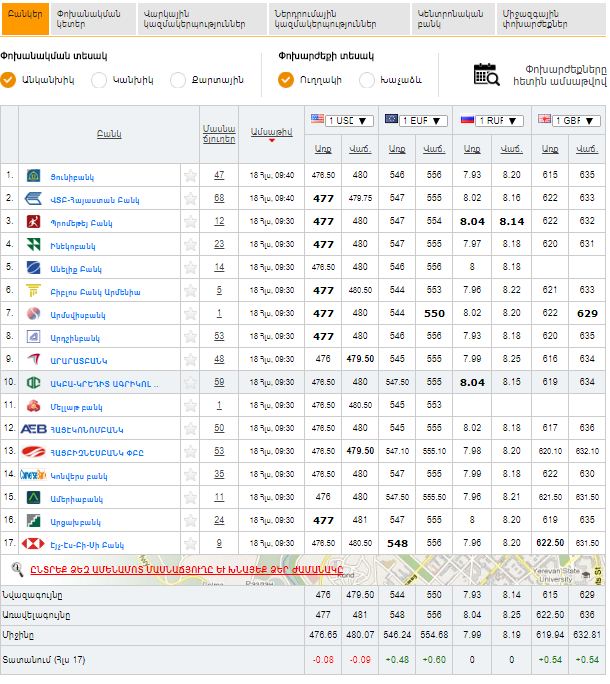Select the Խաչաձև (cross rate) radio option

367,79
